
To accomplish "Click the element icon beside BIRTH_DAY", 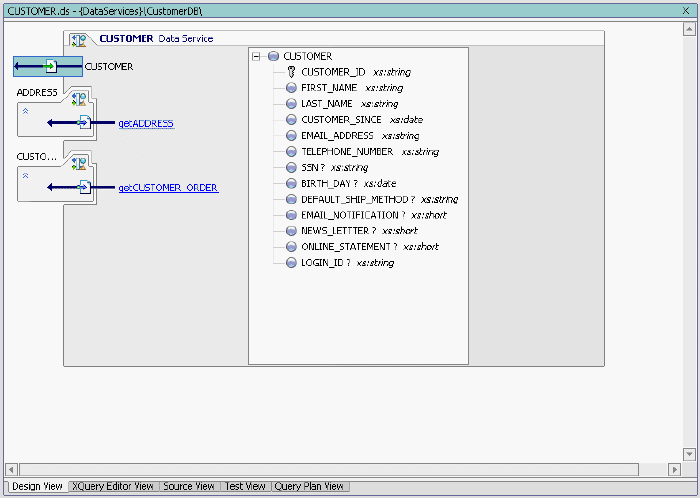I will 291,183.
